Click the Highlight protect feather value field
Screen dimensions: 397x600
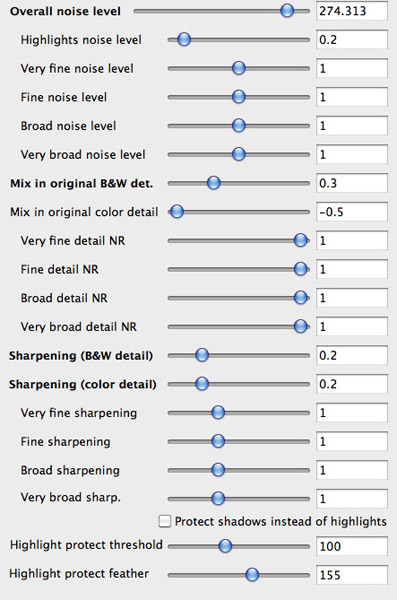pyautogui.click(x=352, y=575)
